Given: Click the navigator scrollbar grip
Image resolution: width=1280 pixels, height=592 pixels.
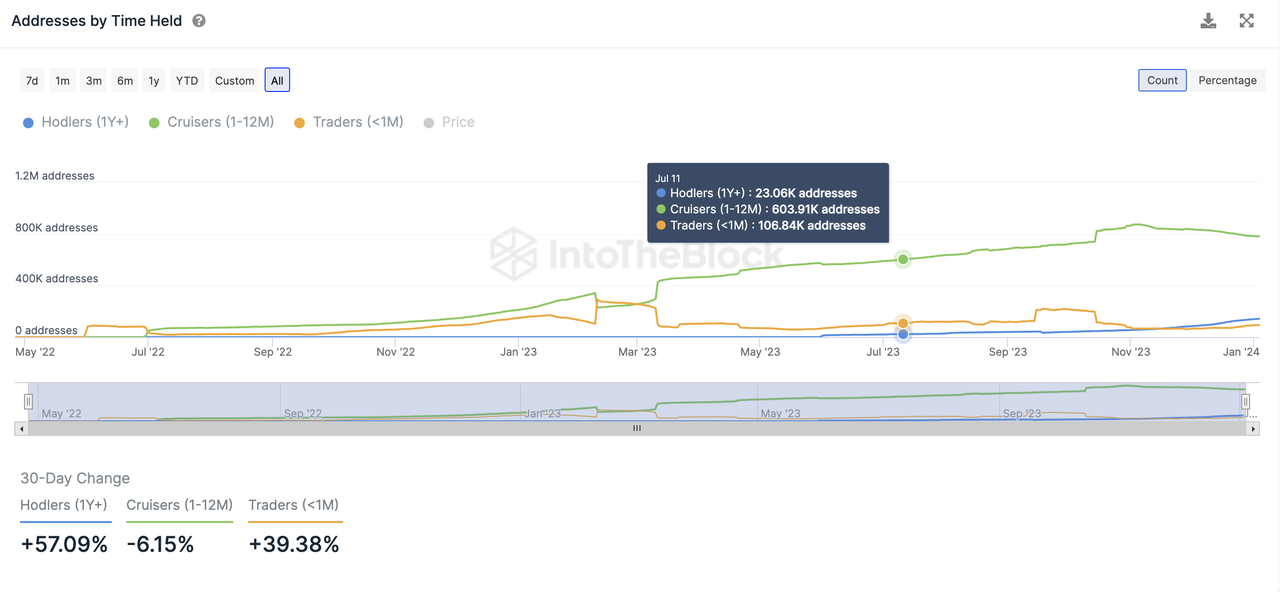Looking at the screenshot, I should pyautogui.click(x=637, y=428).
